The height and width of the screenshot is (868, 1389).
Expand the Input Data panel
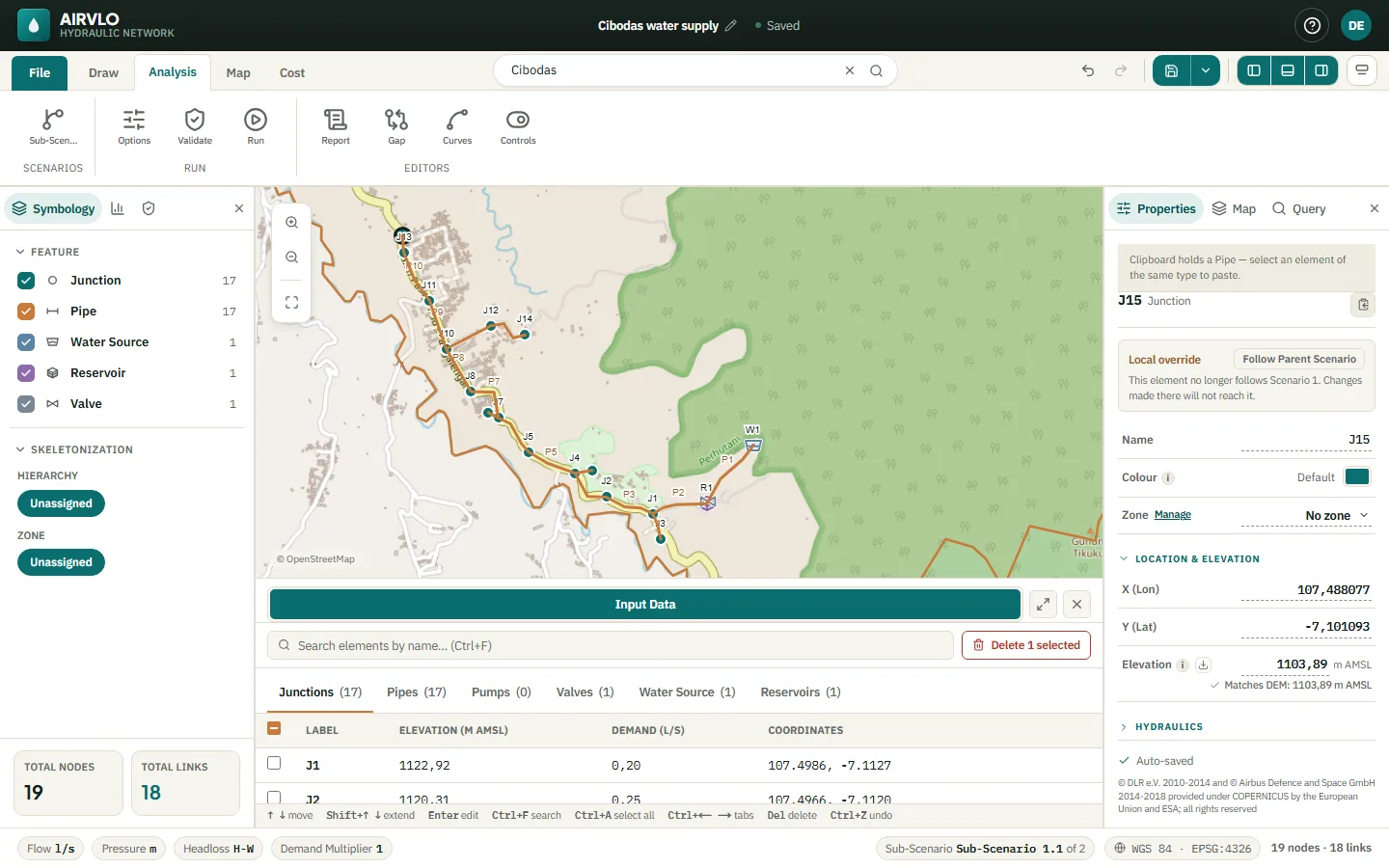1043,605
